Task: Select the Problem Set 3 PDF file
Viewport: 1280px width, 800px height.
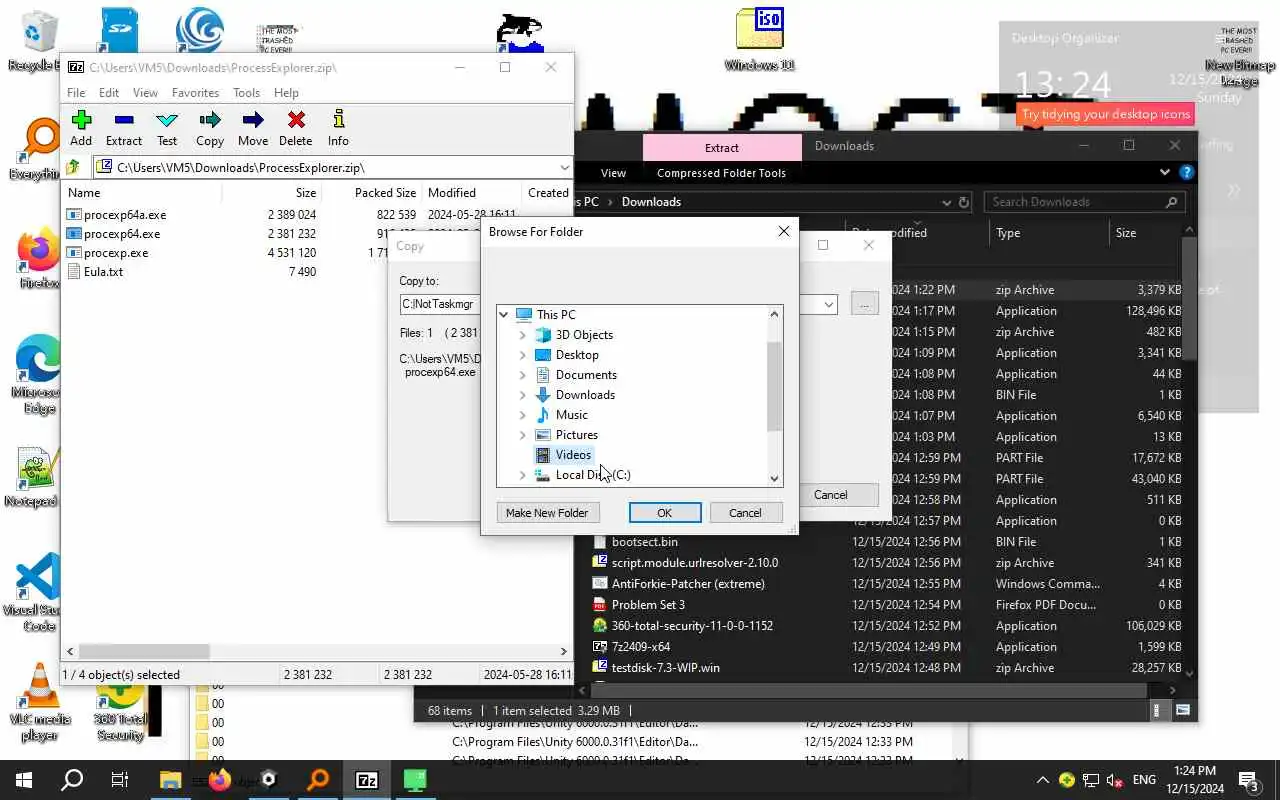Action: point(648,605)
